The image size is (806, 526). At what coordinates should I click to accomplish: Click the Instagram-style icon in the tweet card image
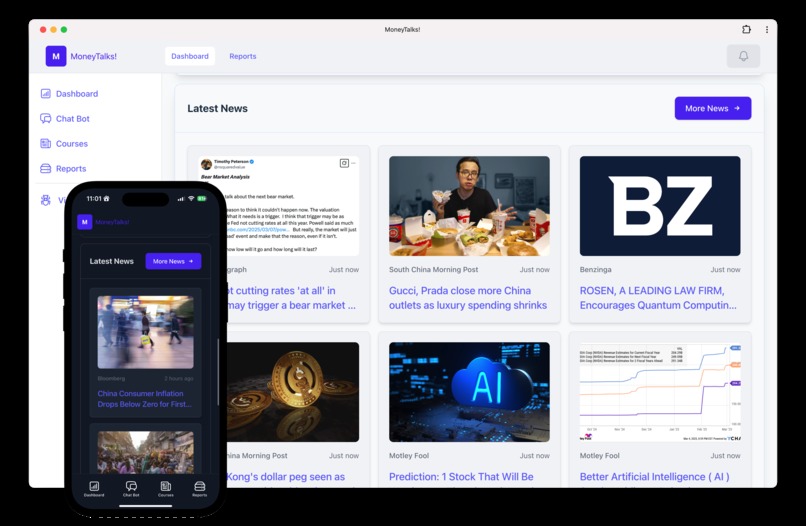point(344,163)
